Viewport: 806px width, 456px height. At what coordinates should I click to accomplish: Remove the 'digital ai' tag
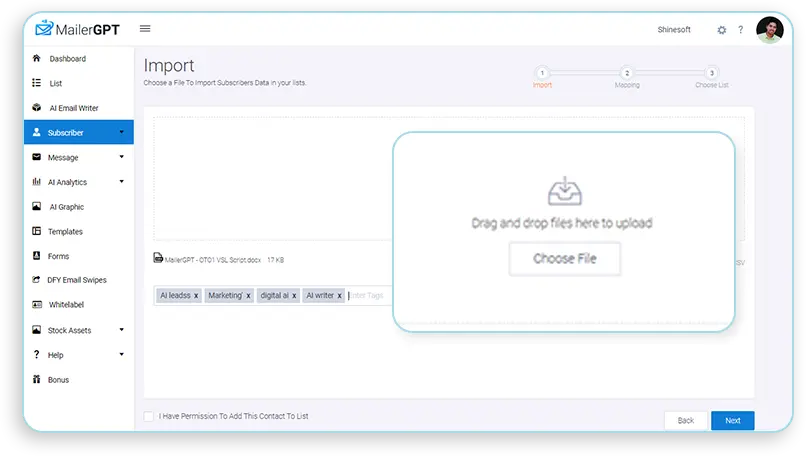(x=294, y=296)
